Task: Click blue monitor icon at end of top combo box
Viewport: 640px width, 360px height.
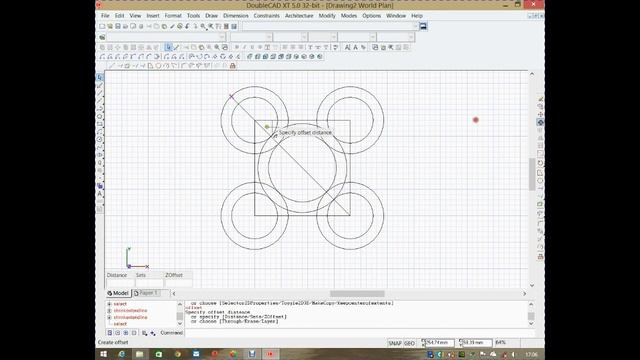Action: point(423,26)
